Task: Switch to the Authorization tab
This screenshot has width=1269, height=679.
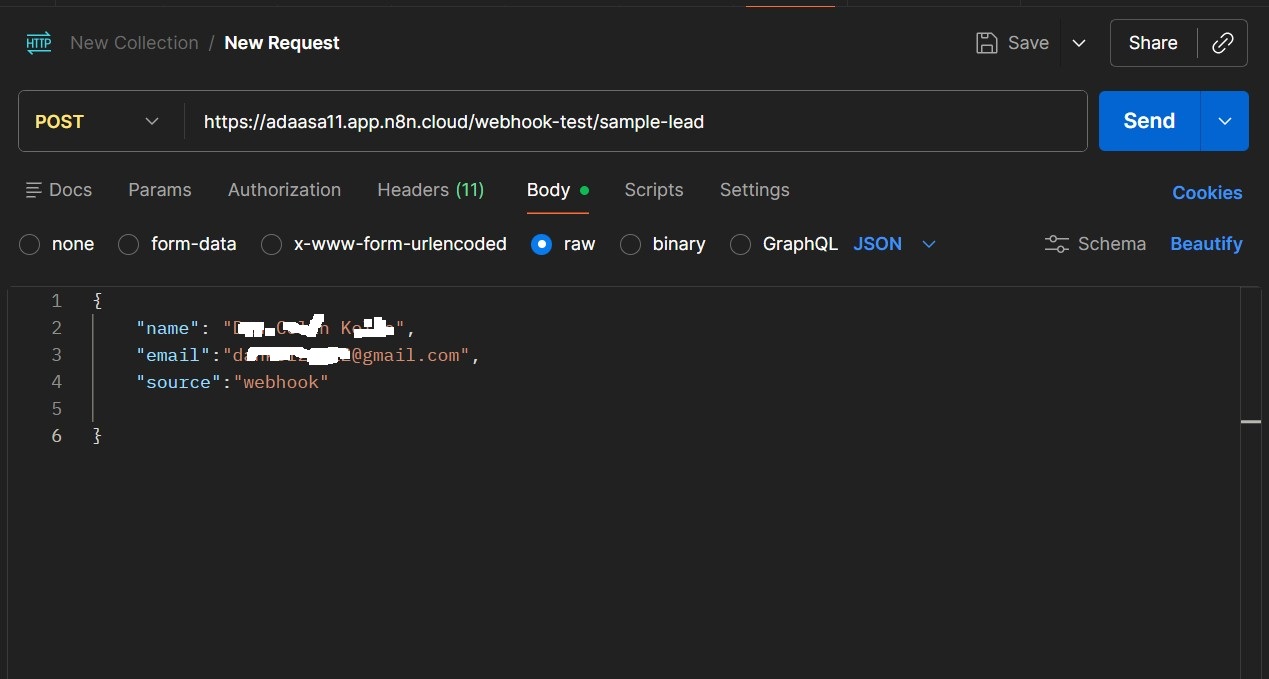Action: [284, 190]
